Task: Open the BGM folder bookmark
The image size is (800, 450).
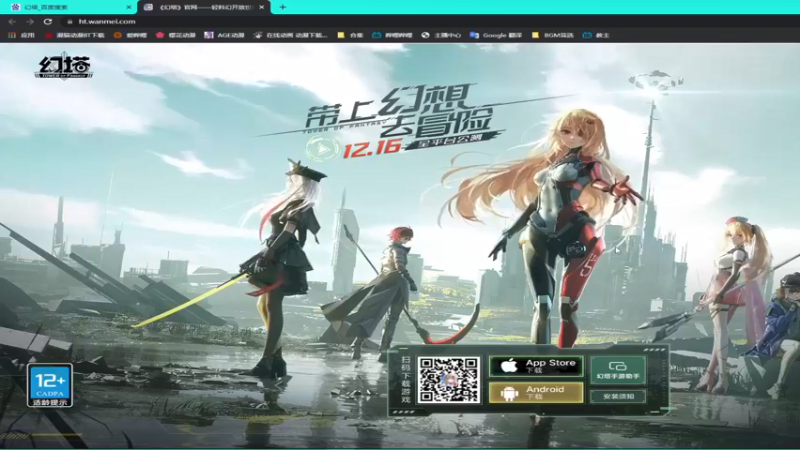Action: [x=553, y=35]
